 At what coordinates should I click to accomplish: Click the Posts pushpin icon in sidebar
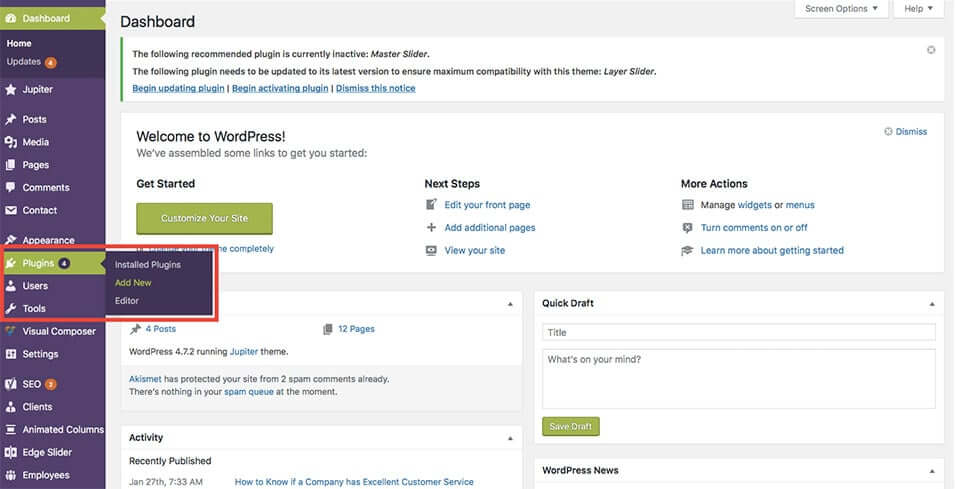[x=10, y=119]
